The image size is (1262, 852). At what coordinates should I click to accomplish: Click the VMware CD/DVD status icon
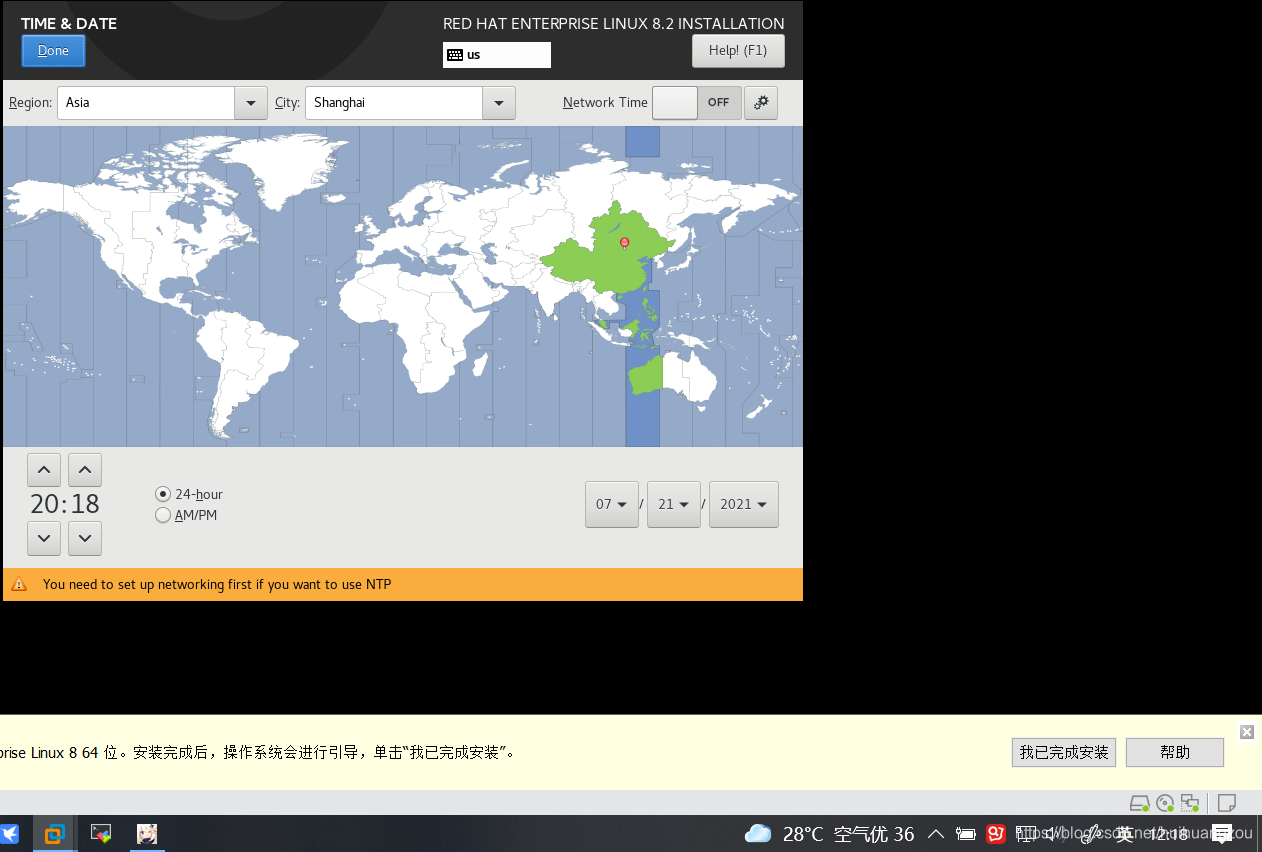pyautogui.click(x=1165, y=803)
